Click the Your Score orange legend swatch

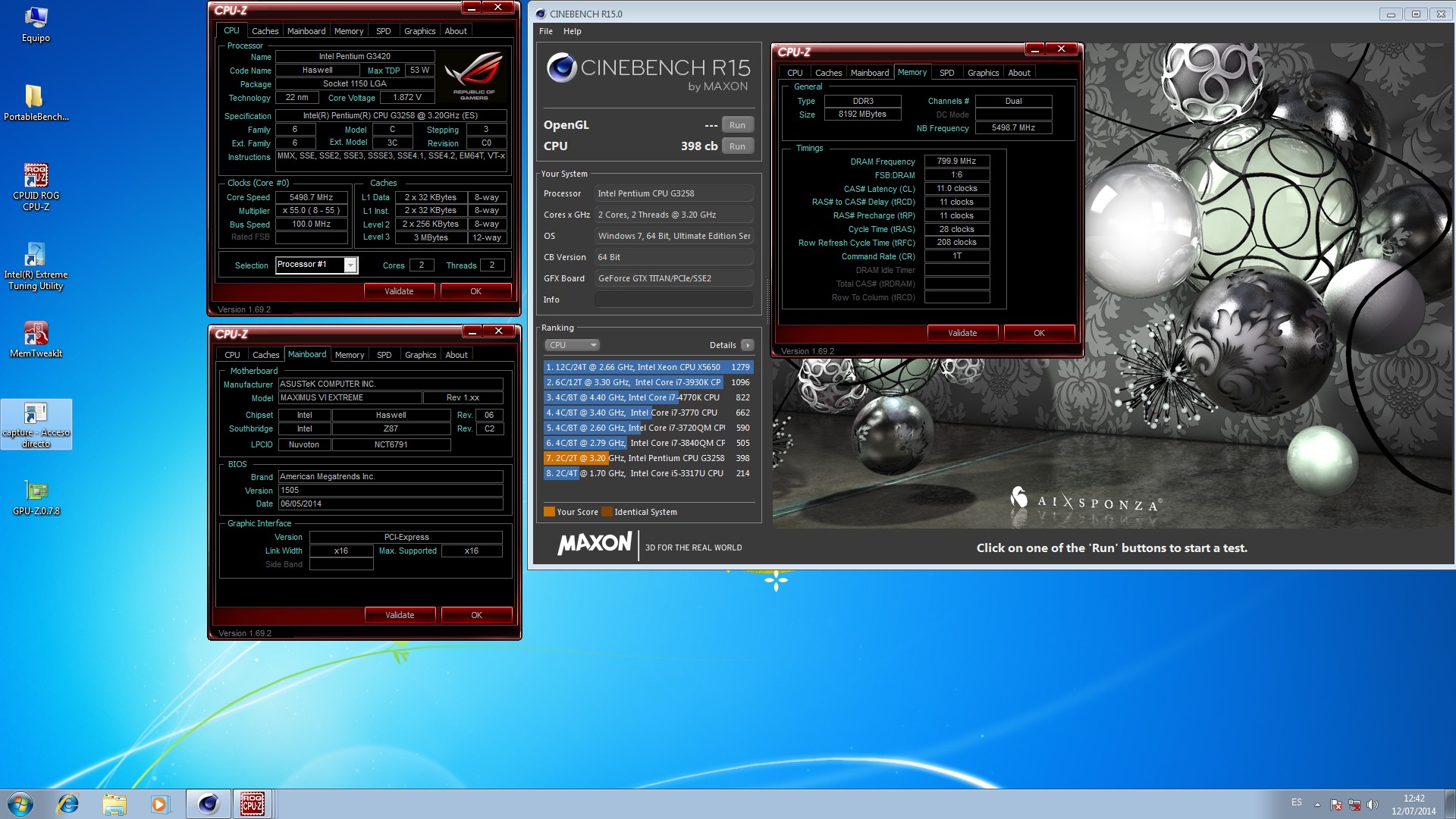549,512
